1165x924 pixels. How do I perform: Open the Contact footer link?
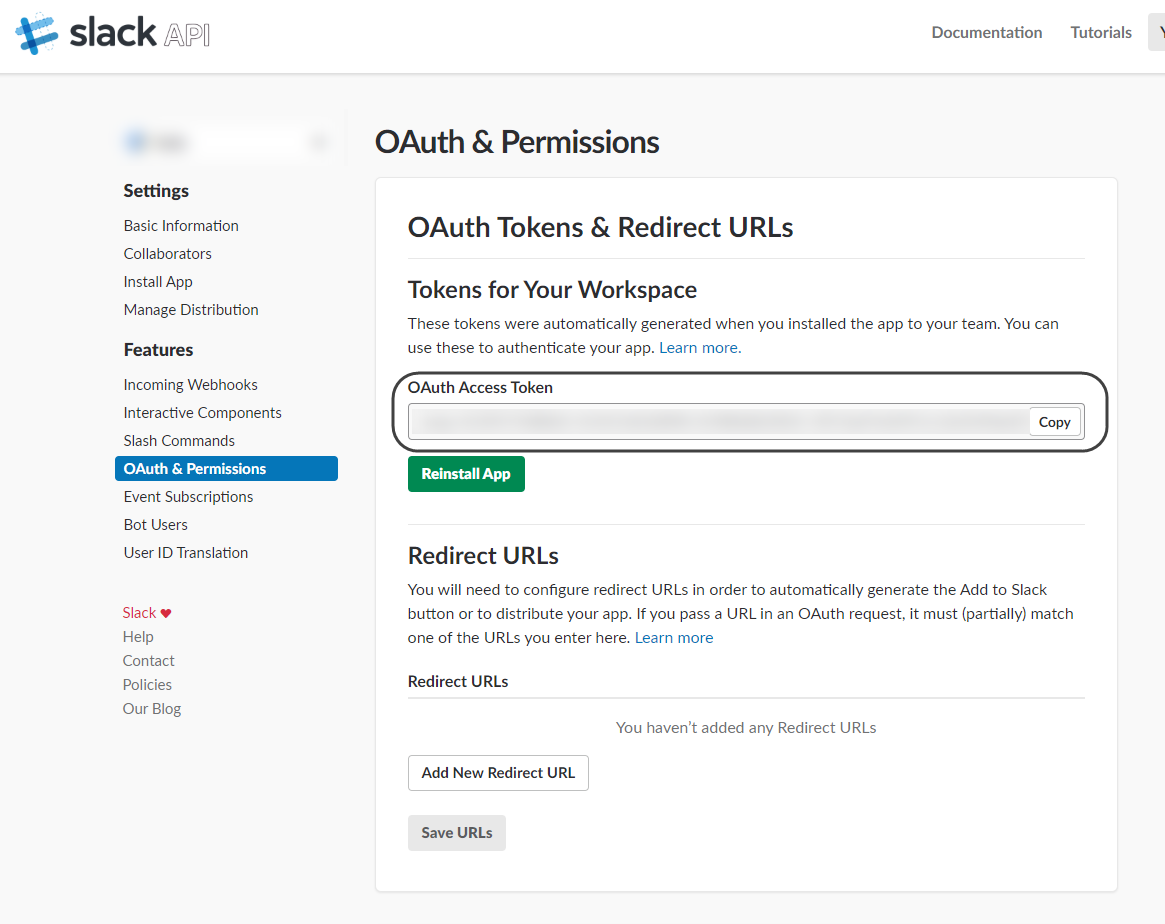(149, 661)
